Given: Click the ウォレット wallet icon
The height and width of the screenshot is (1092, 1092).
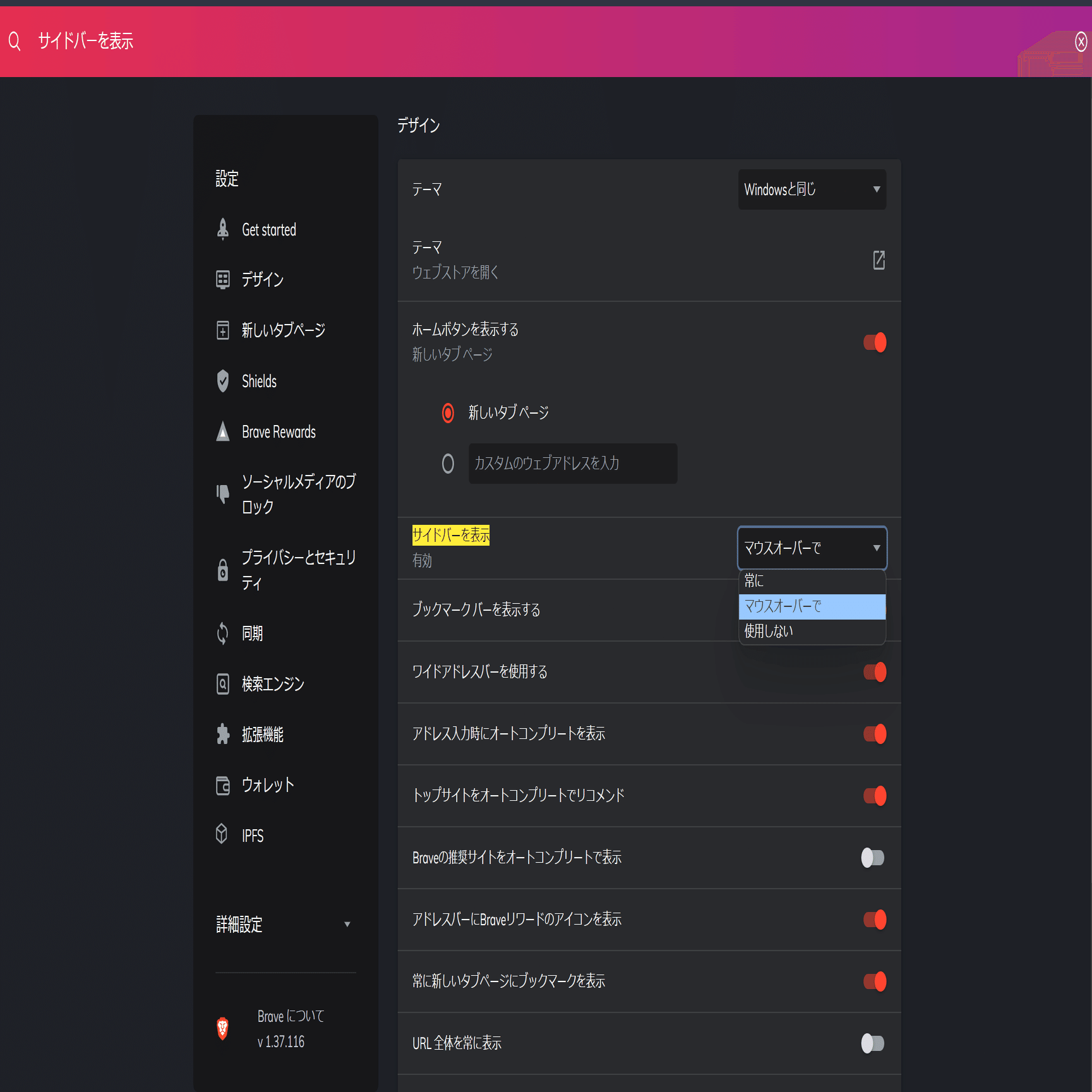Looking at the screenshot, I should click(x=223, y=785).
